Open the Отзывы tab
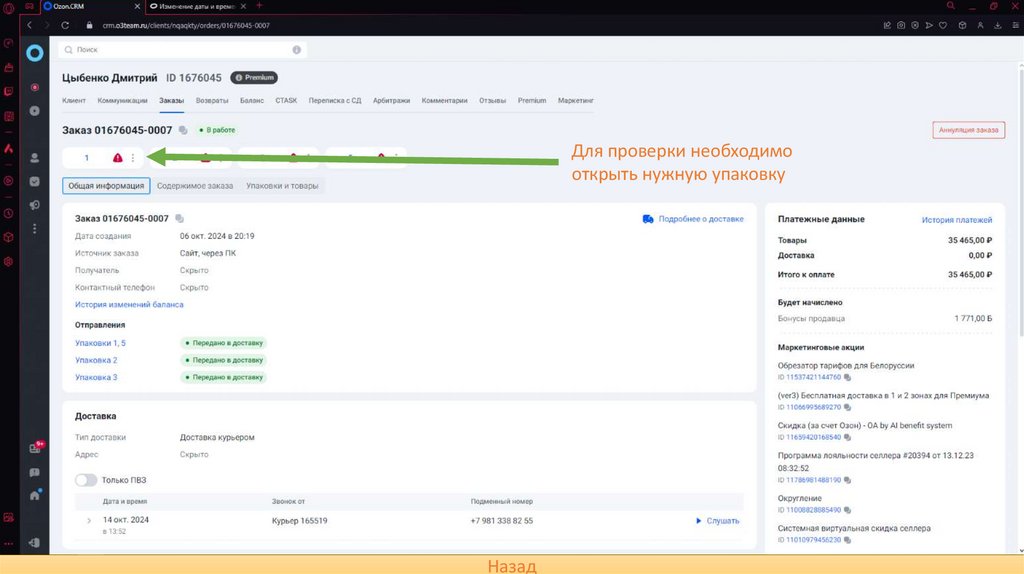The height and width of the screenshot is (574, 1024). [x=492, y=101]
